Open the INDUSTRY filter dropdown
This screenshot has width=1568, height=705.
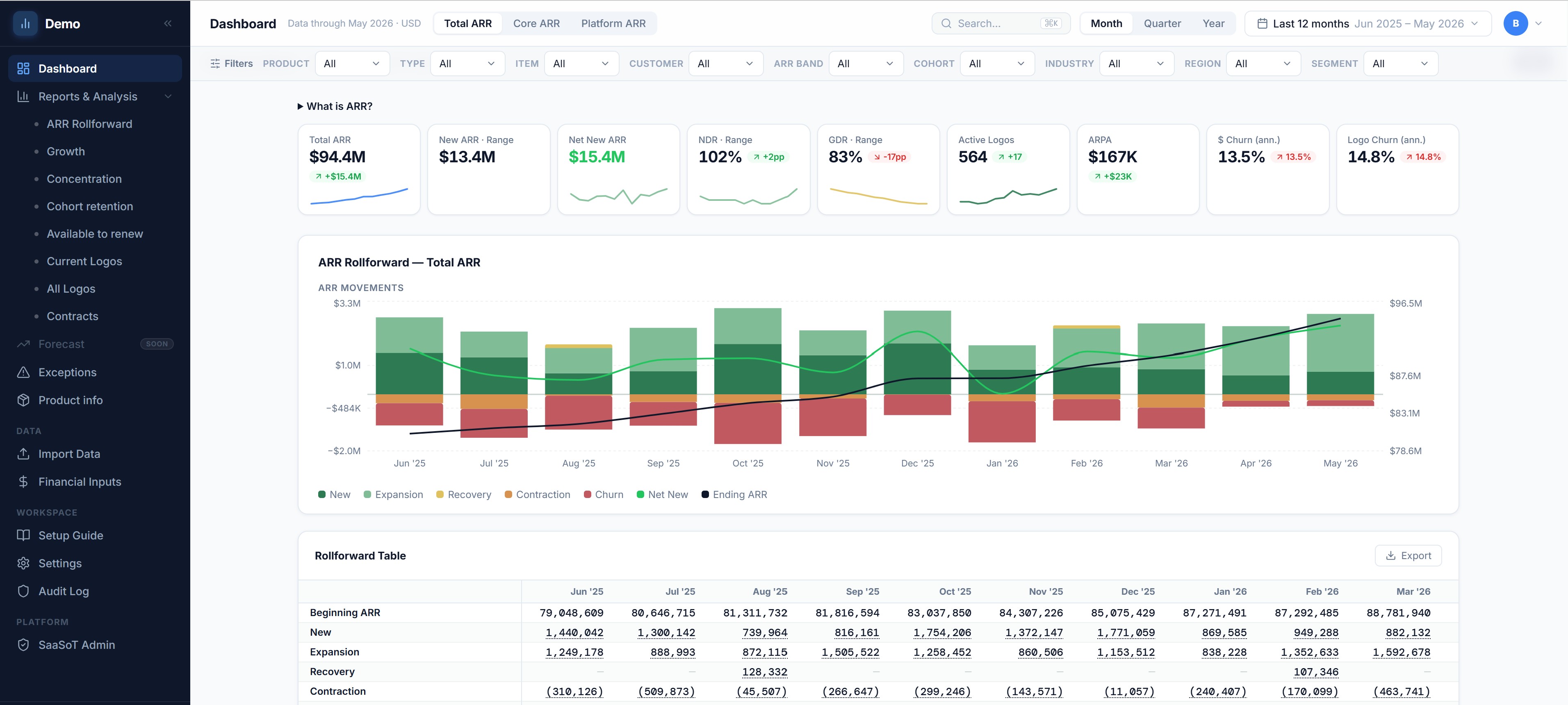tap(1137, 63)
